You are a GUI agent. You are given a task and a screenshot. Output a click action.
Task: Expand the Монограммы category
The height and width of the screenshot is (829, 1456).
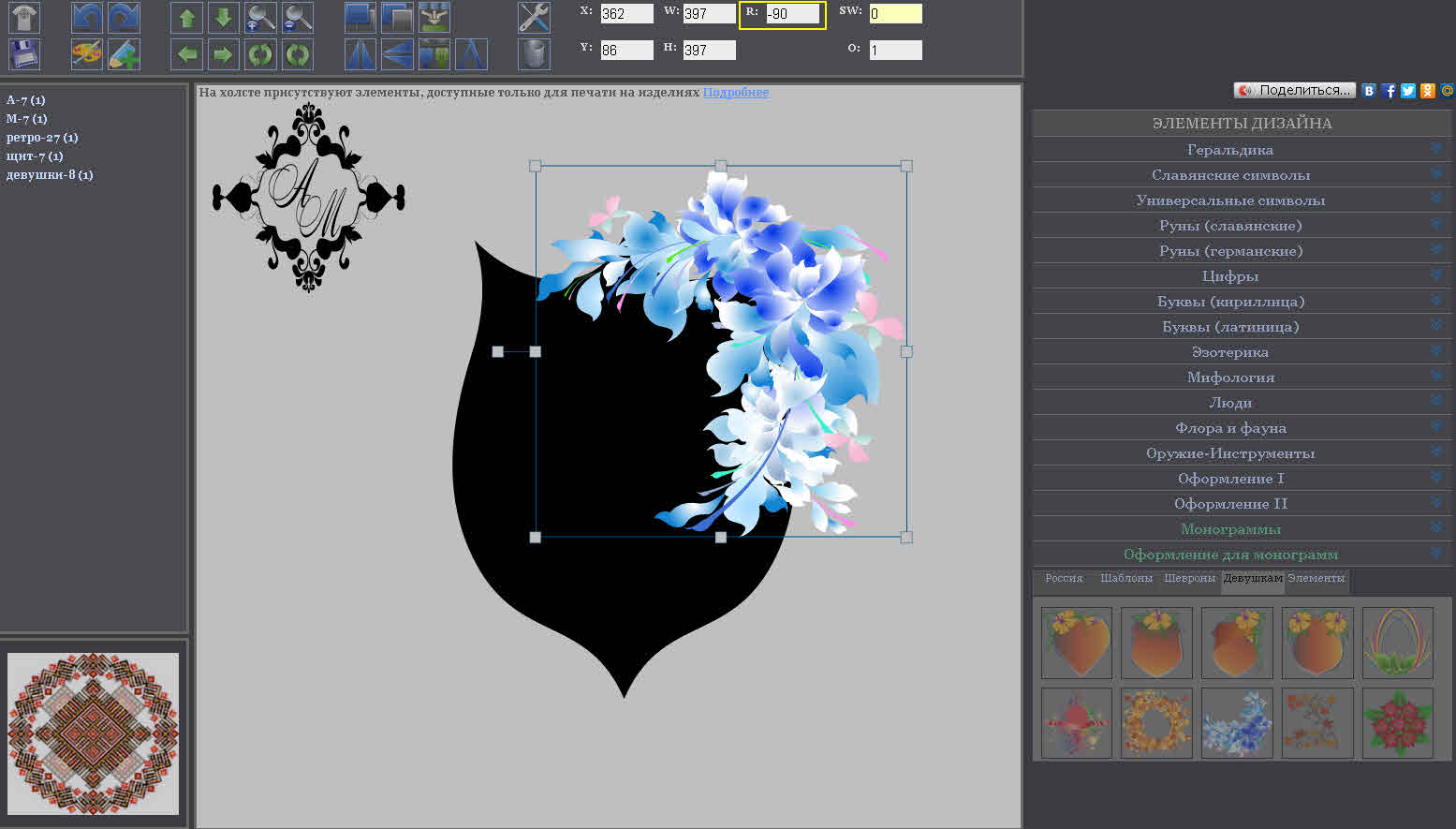coord(1229,529)
